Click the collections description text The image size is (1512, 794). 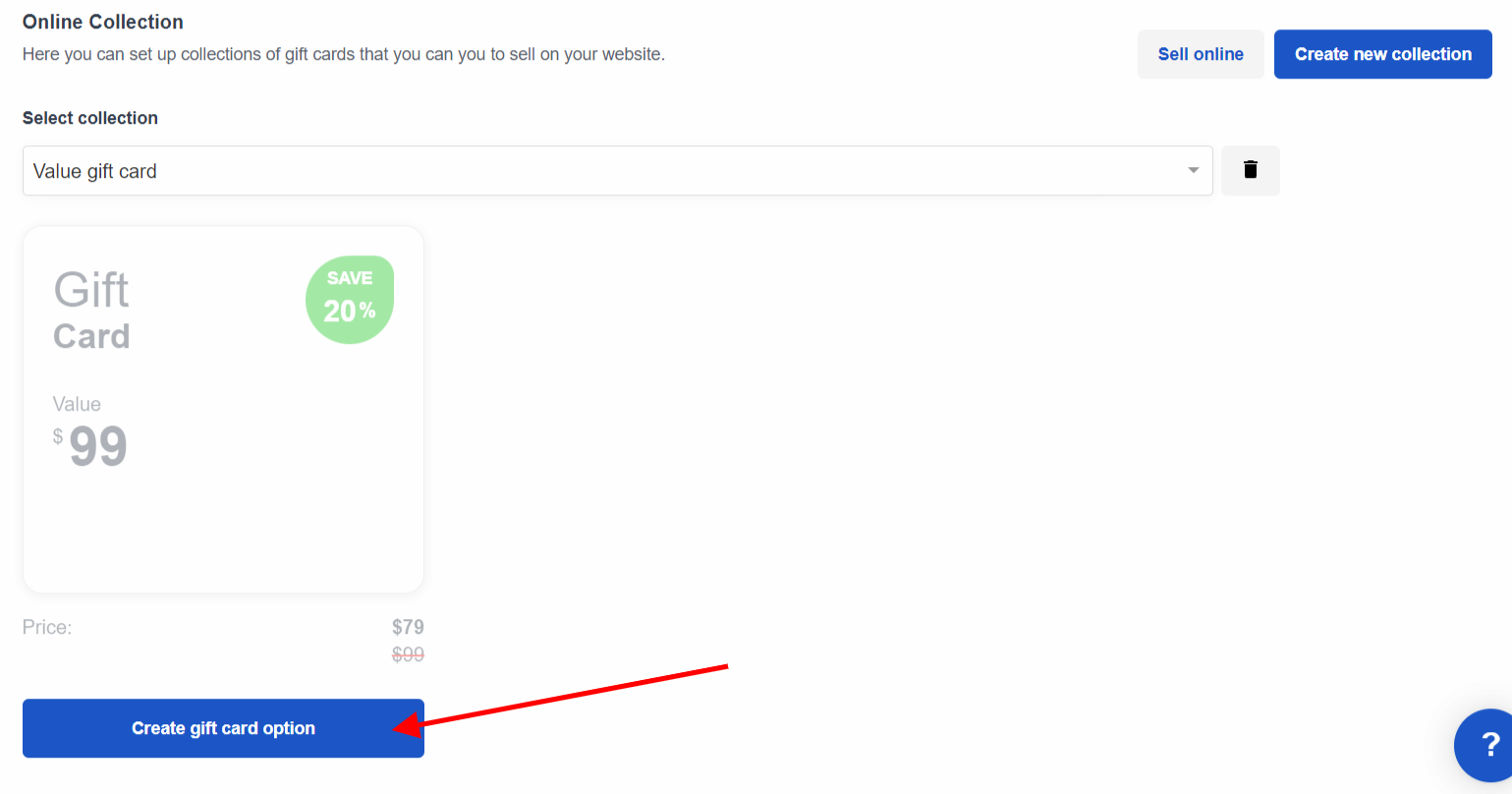344,54
